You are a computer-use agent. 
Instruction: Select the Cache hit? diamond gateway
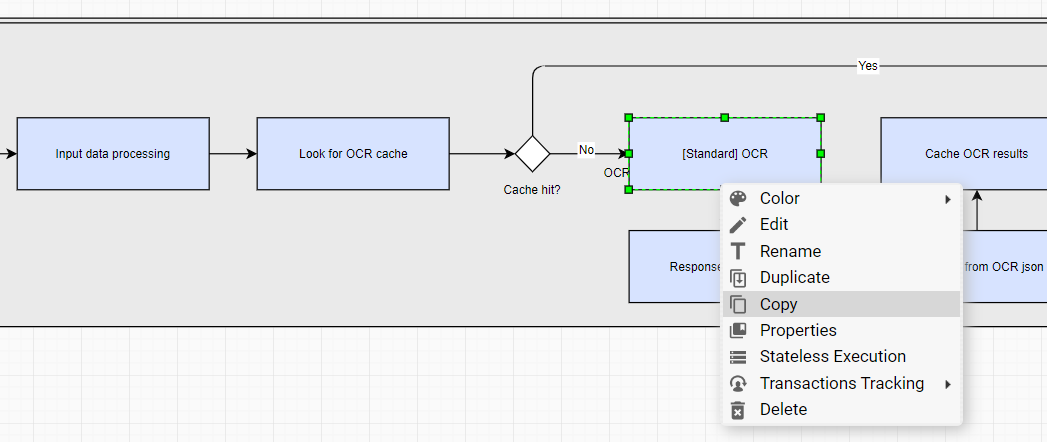click(532, 154)
